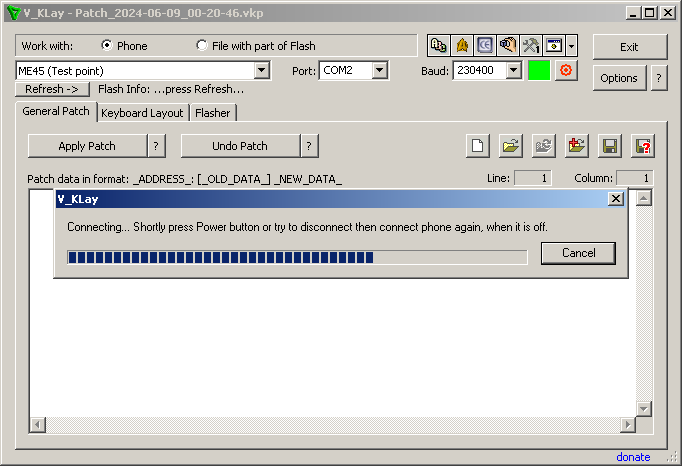The image size is (682, 466).
Task: Click the green status color box
Action: [x=539, y=71]
